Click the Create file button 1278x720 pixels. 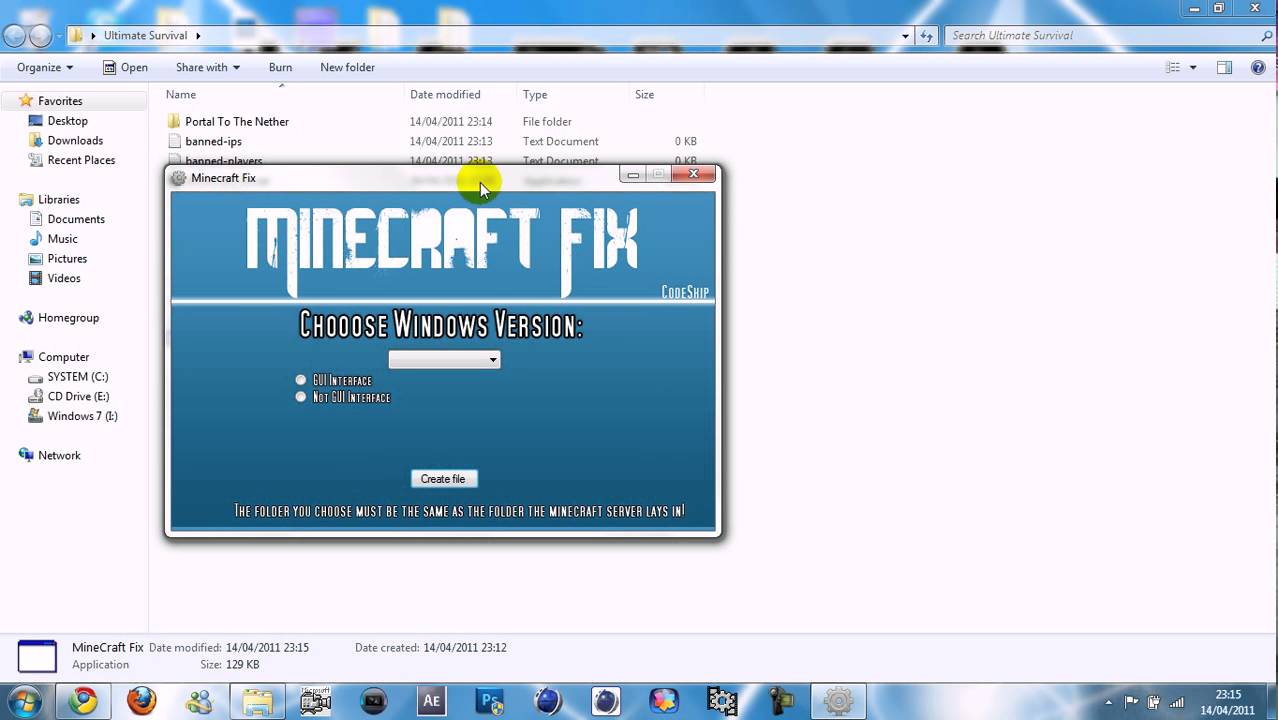443,479
